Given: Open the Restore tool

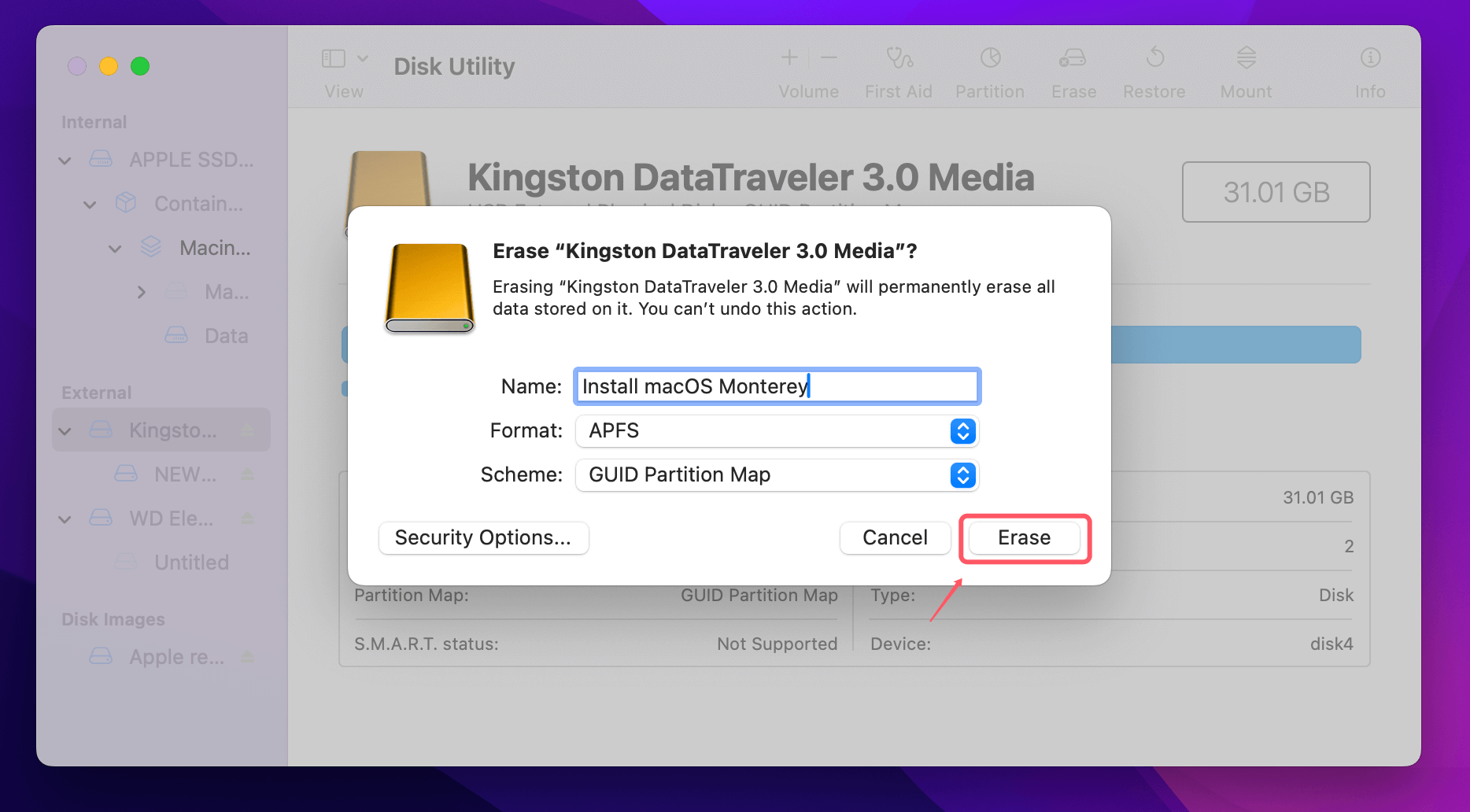Looking at the screenshot, I should [1154, 69].
